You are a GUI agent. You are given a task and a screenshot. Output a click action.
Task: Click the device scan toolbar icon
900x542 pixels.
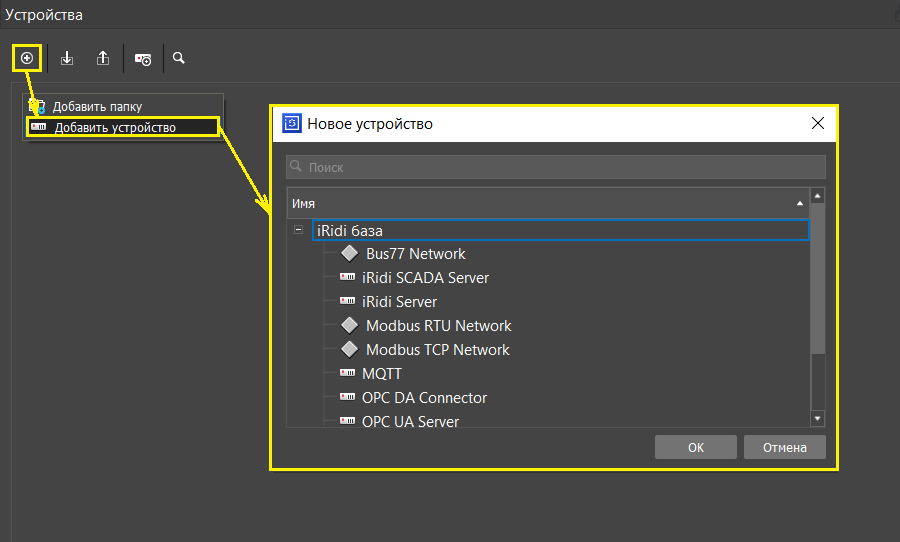(x=143, y=59)
